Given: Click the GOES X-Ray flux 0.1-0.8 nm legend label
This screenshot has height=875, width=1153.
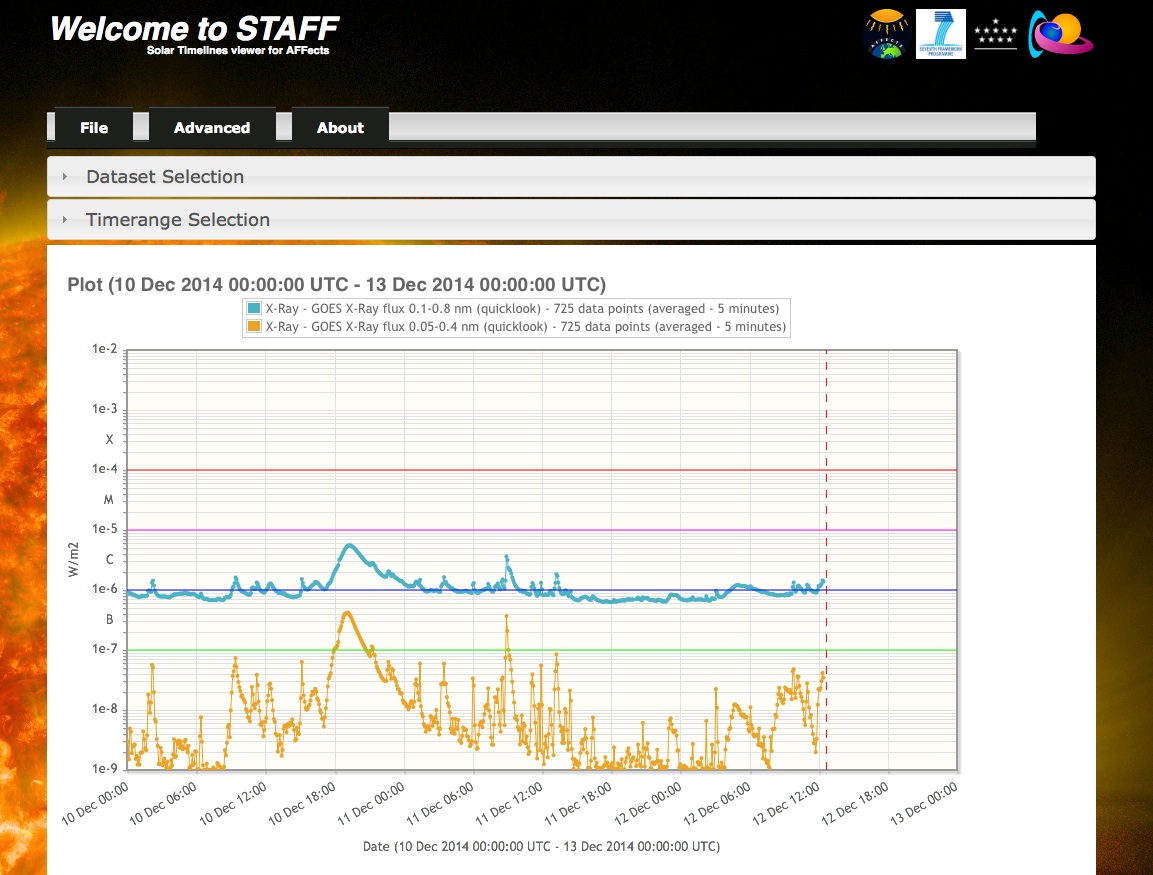Looking at the screenshot, I should (522, 309).
